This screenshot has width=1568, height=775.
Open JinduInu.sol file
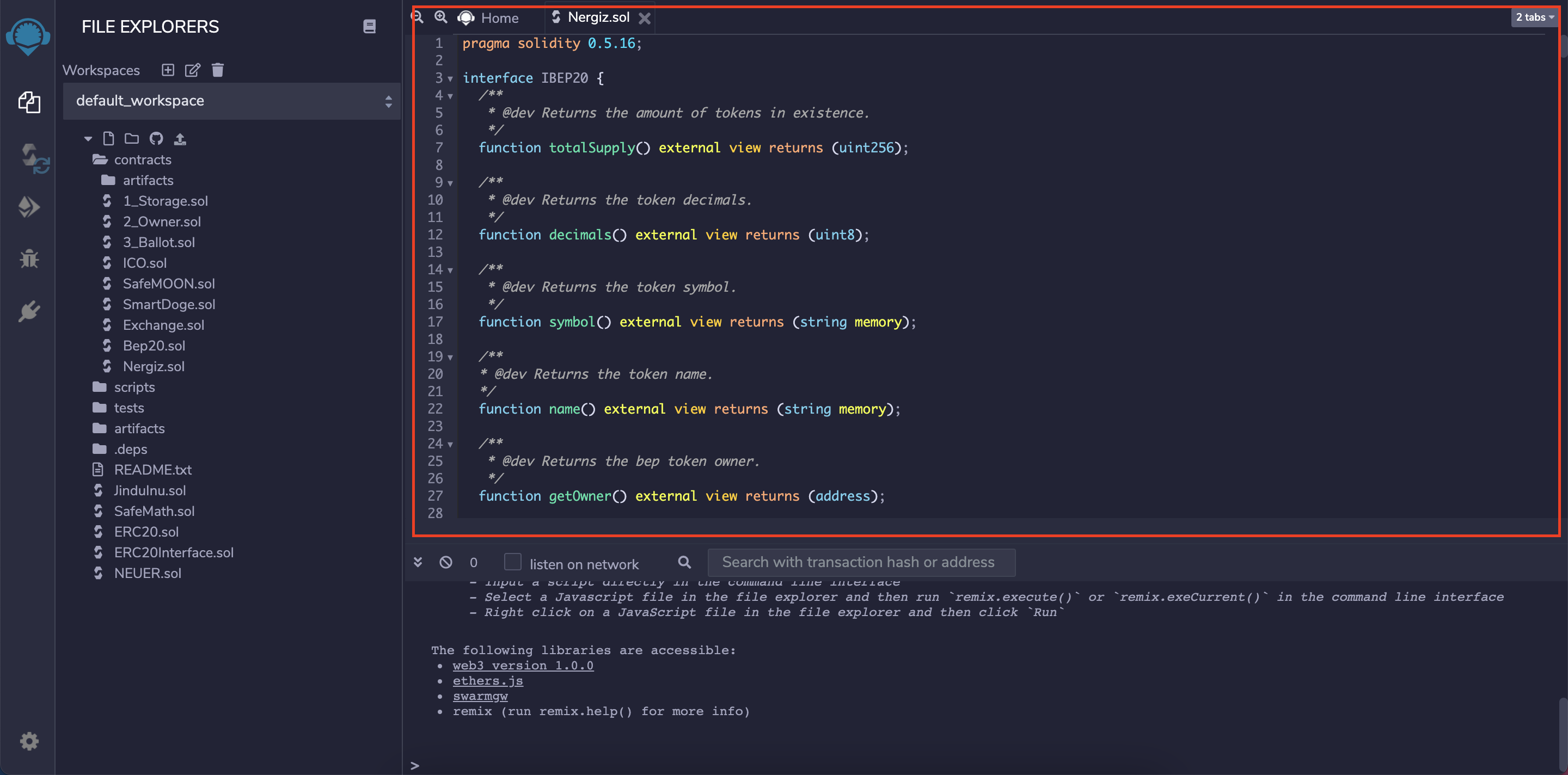click(139, 490)
